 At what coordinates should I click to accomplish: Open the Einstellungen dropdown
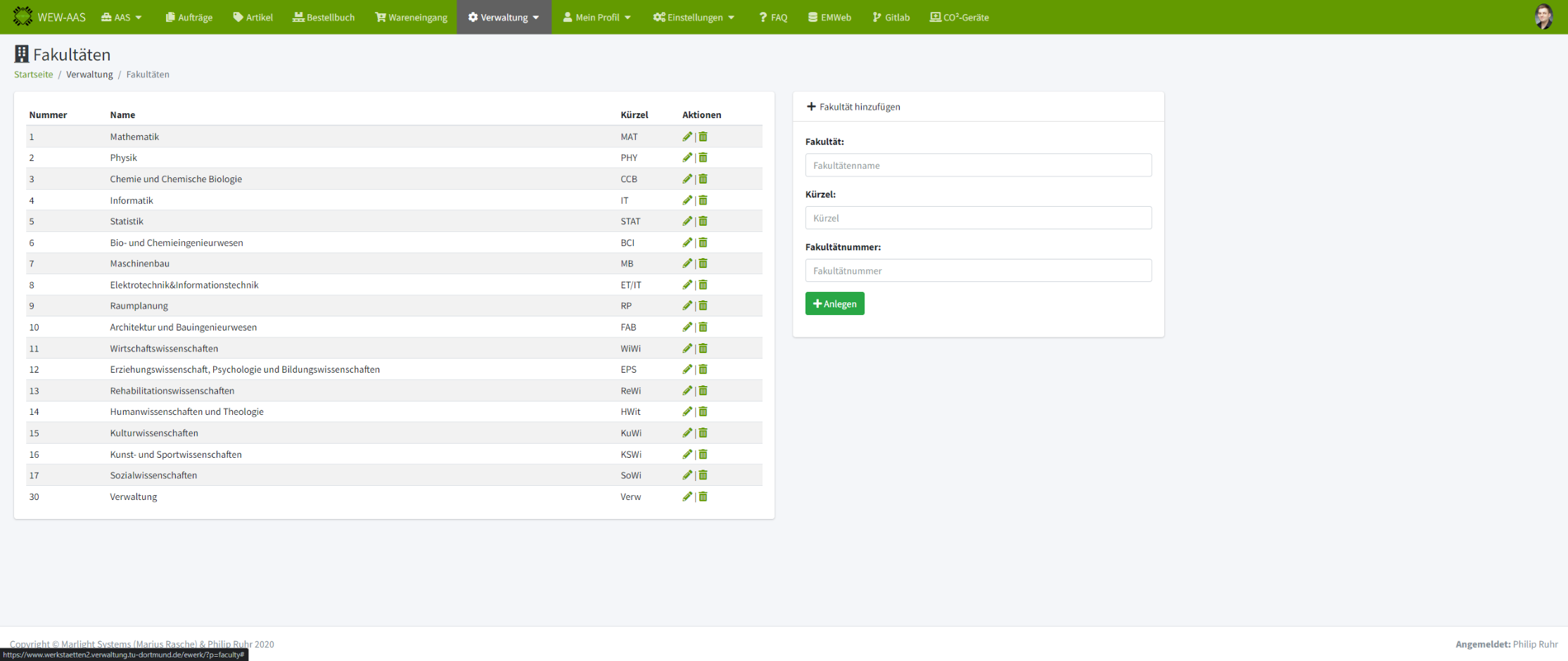coord(694,17)
